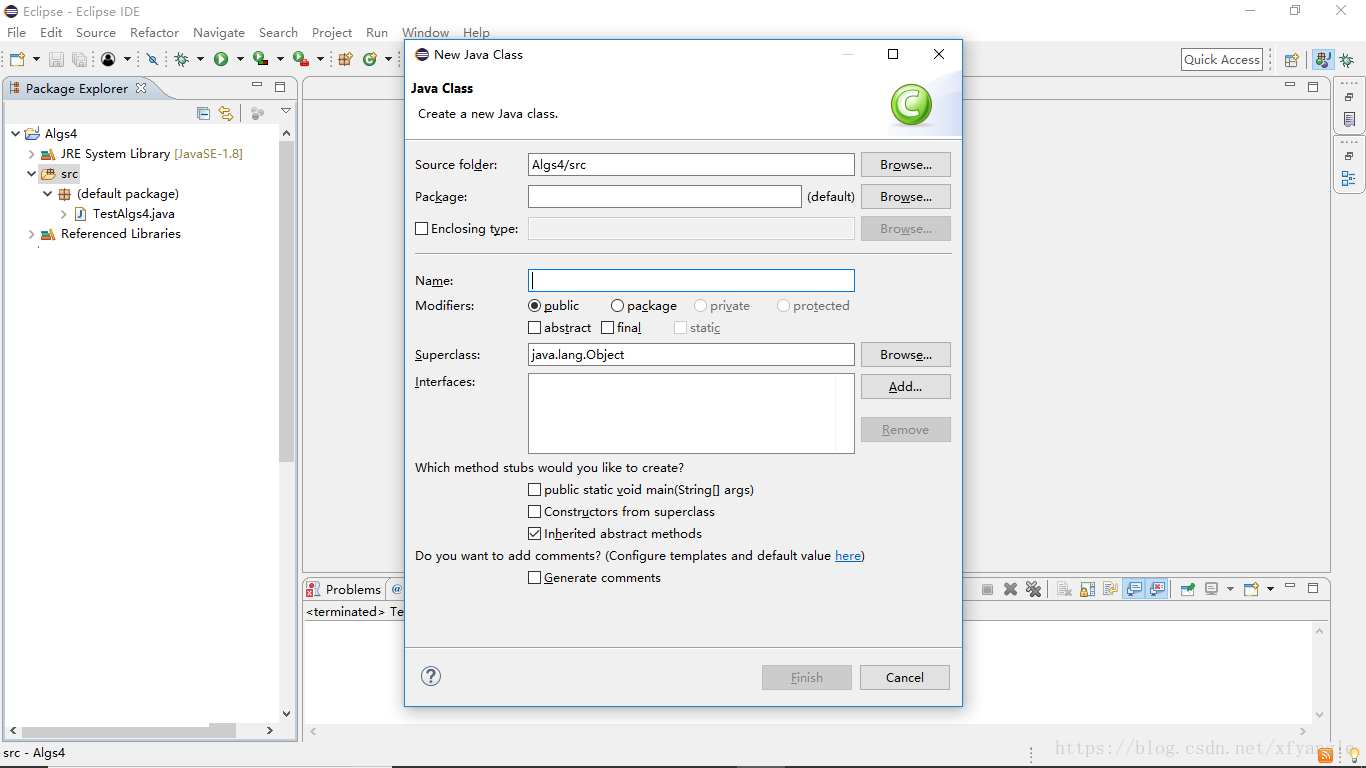Click Remove Launch icon in Console

coord(1010,589)
